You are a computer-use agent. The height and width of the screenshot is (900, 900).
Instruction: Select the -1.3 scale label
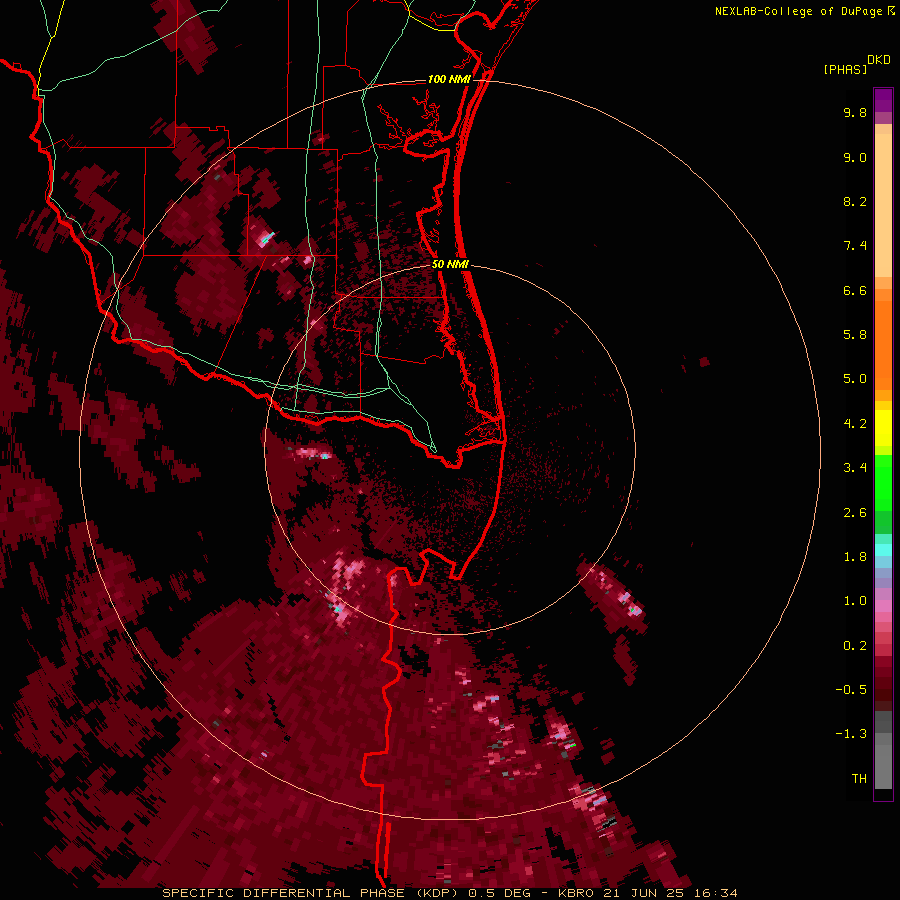tap(851, 734)
